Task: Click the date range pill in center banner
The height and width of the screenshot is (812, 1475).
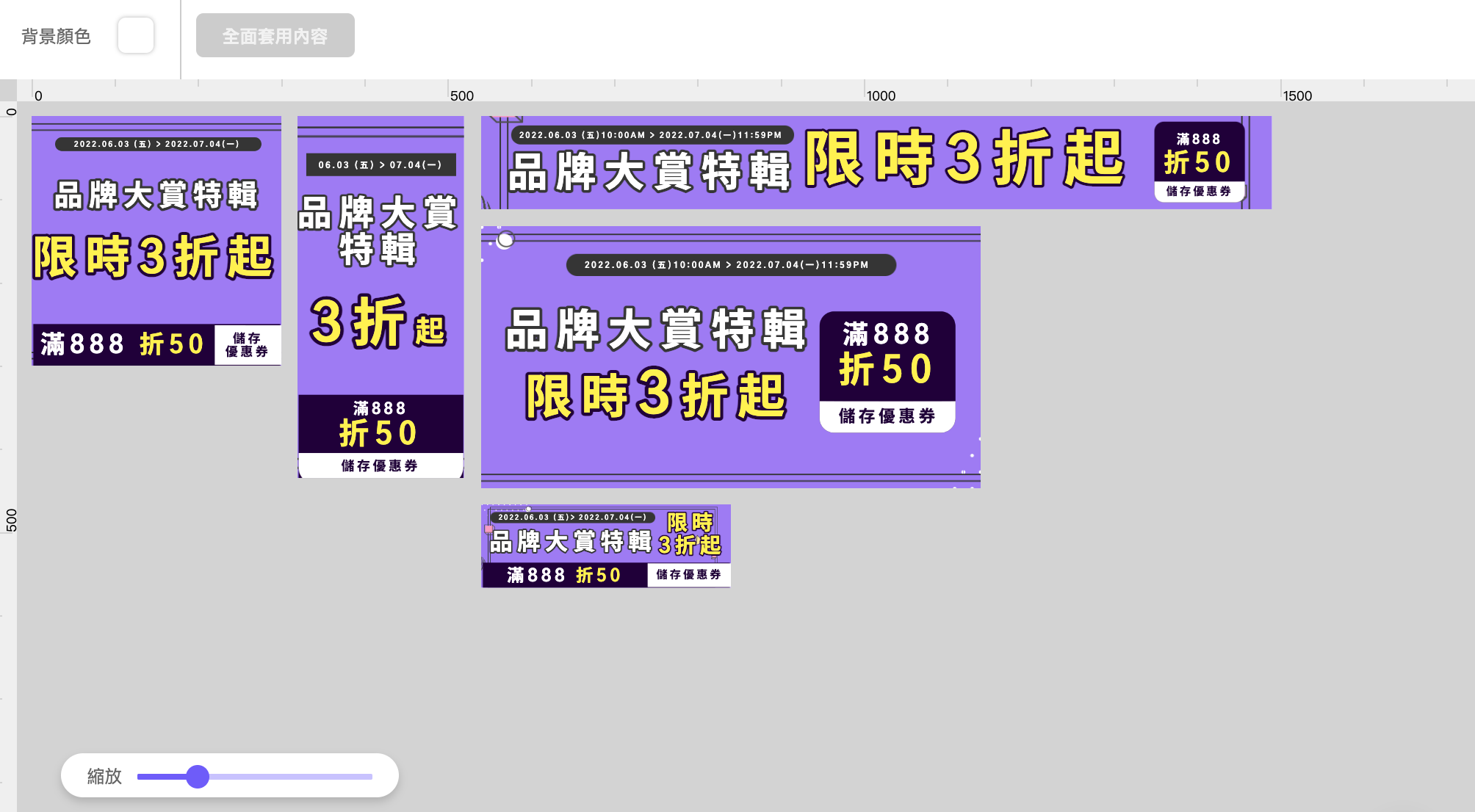Action: pyautogui.click(x=730, y=265)
